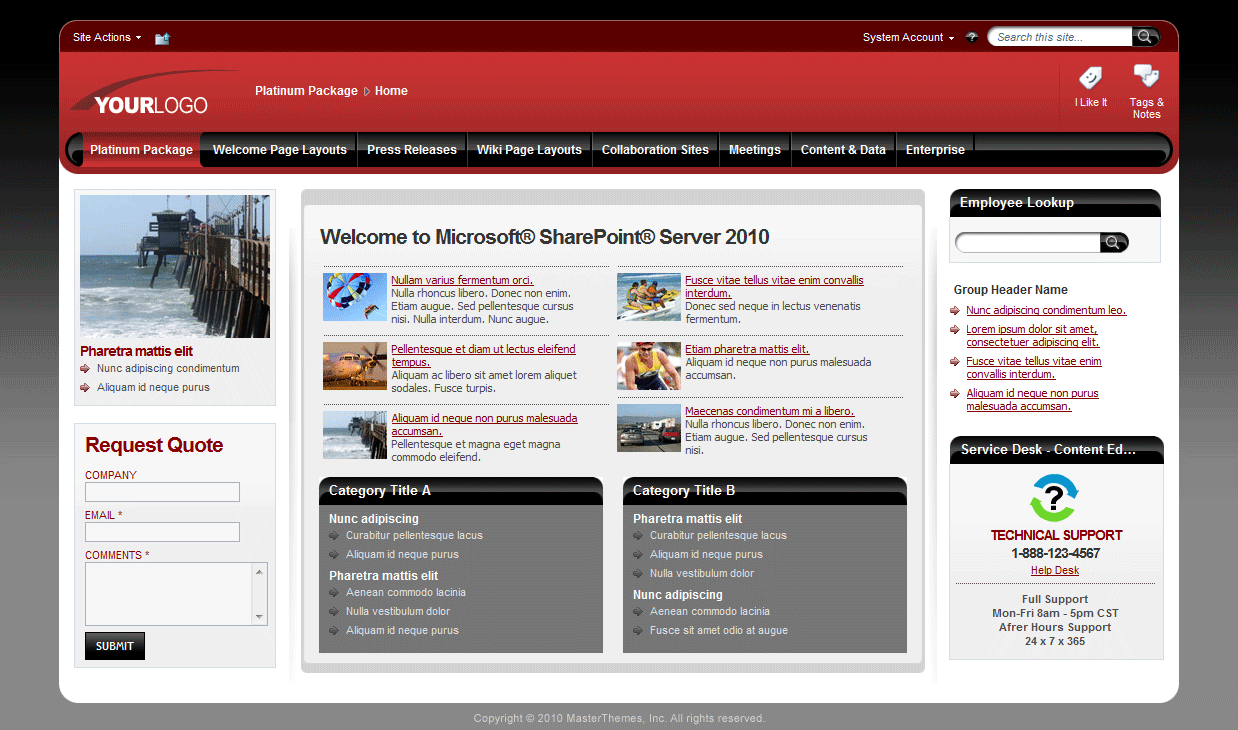
Task: Open the Collaboration Sites tab
Action: pyautogui.click(x=655, y=150)
